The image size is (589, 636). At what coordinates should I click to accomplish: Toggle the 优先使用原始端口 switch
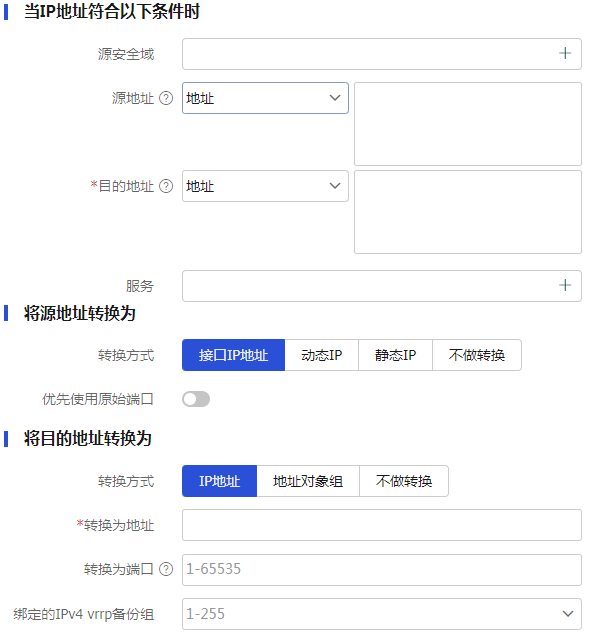[x=196, y=399]
